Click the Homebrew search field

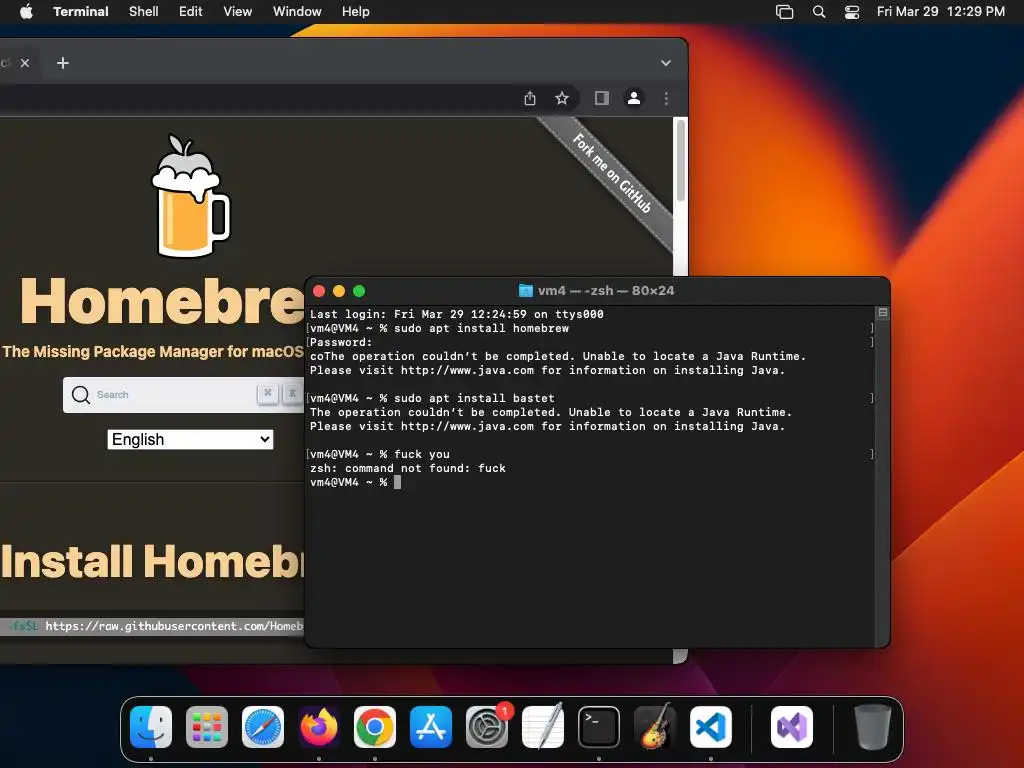tap(183, 394)
